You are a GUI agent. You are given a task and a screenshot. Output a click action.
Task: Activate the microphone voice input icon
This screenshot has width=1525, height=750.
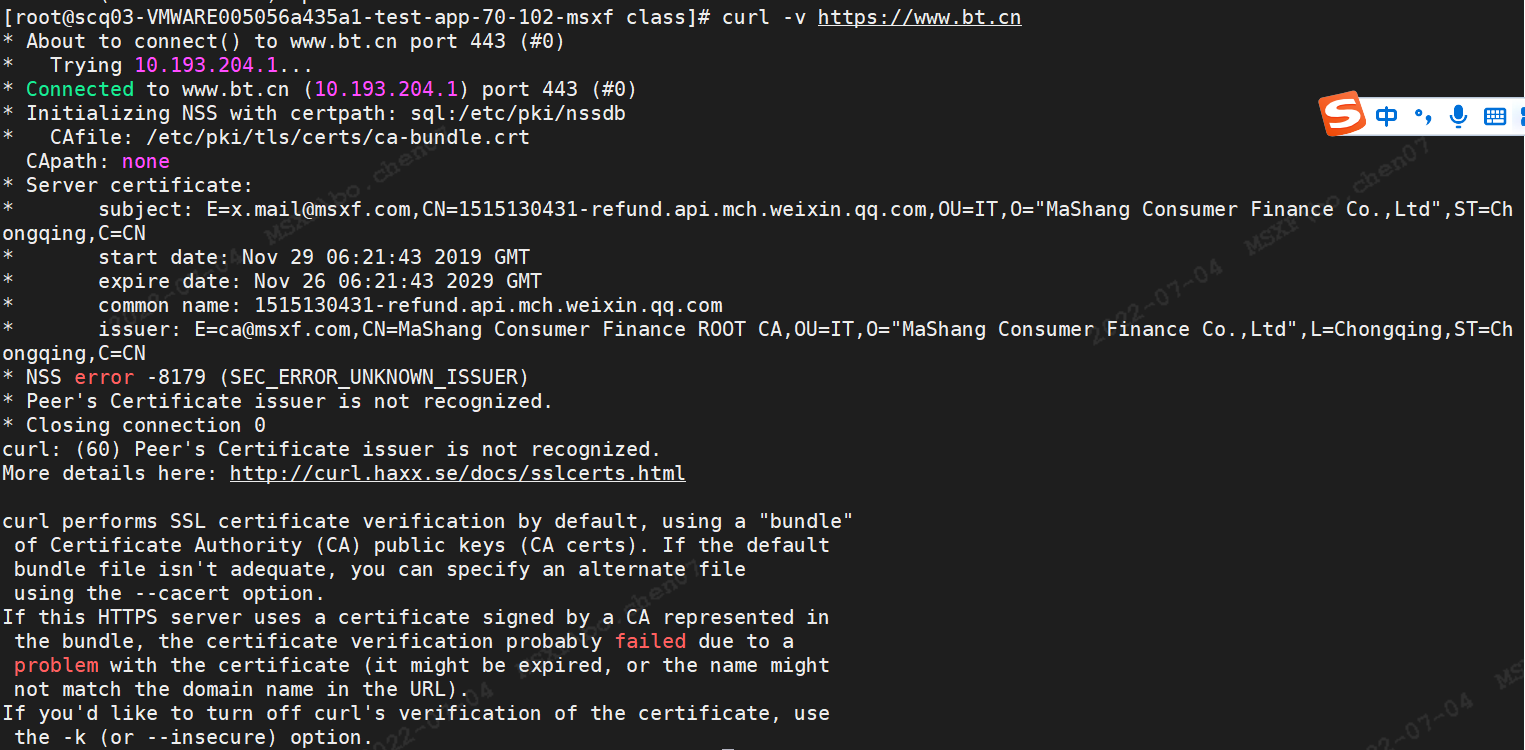[x=1459, y=116]
